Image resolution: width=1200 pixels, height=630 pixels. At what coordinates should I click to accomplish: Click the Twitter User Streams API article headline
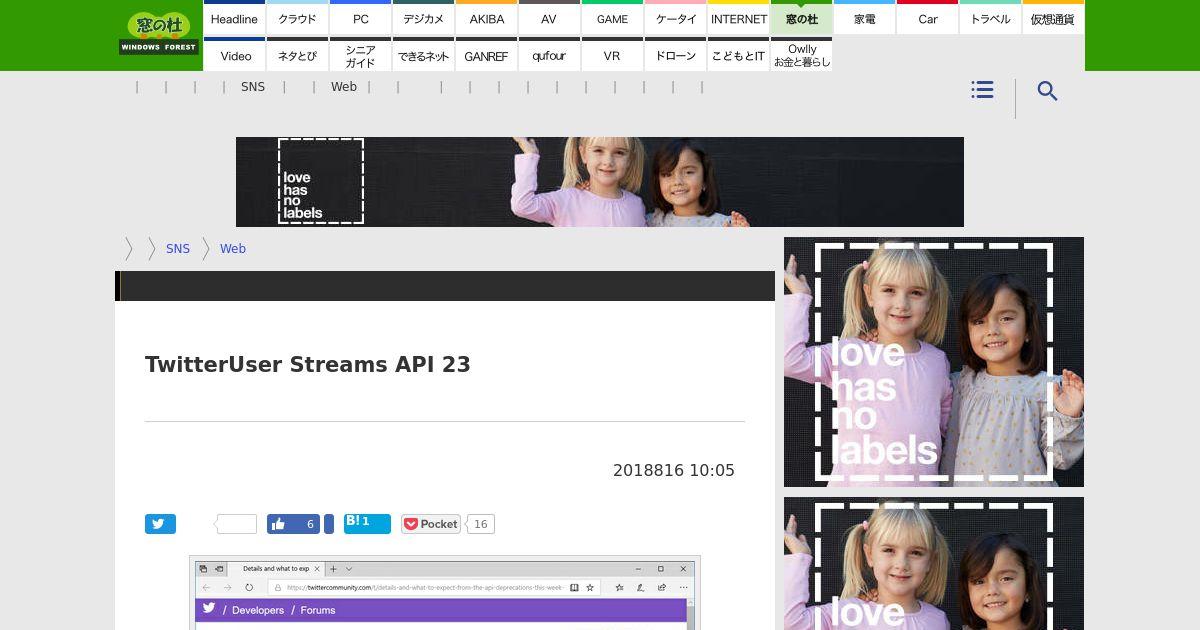tap(308, 365)
